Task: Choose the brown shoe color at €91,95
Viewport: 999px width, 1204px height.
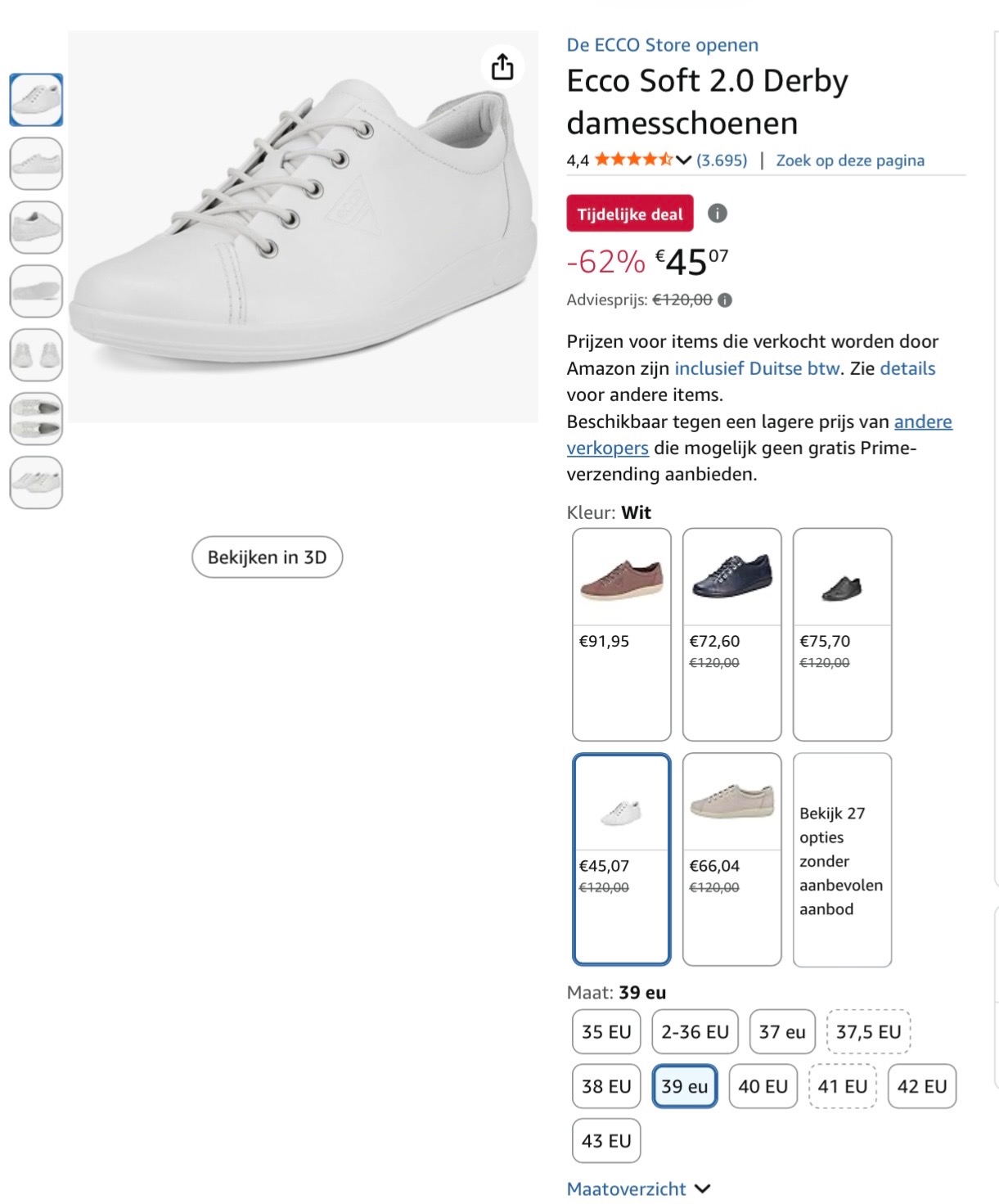Action: tap(621, 634)
